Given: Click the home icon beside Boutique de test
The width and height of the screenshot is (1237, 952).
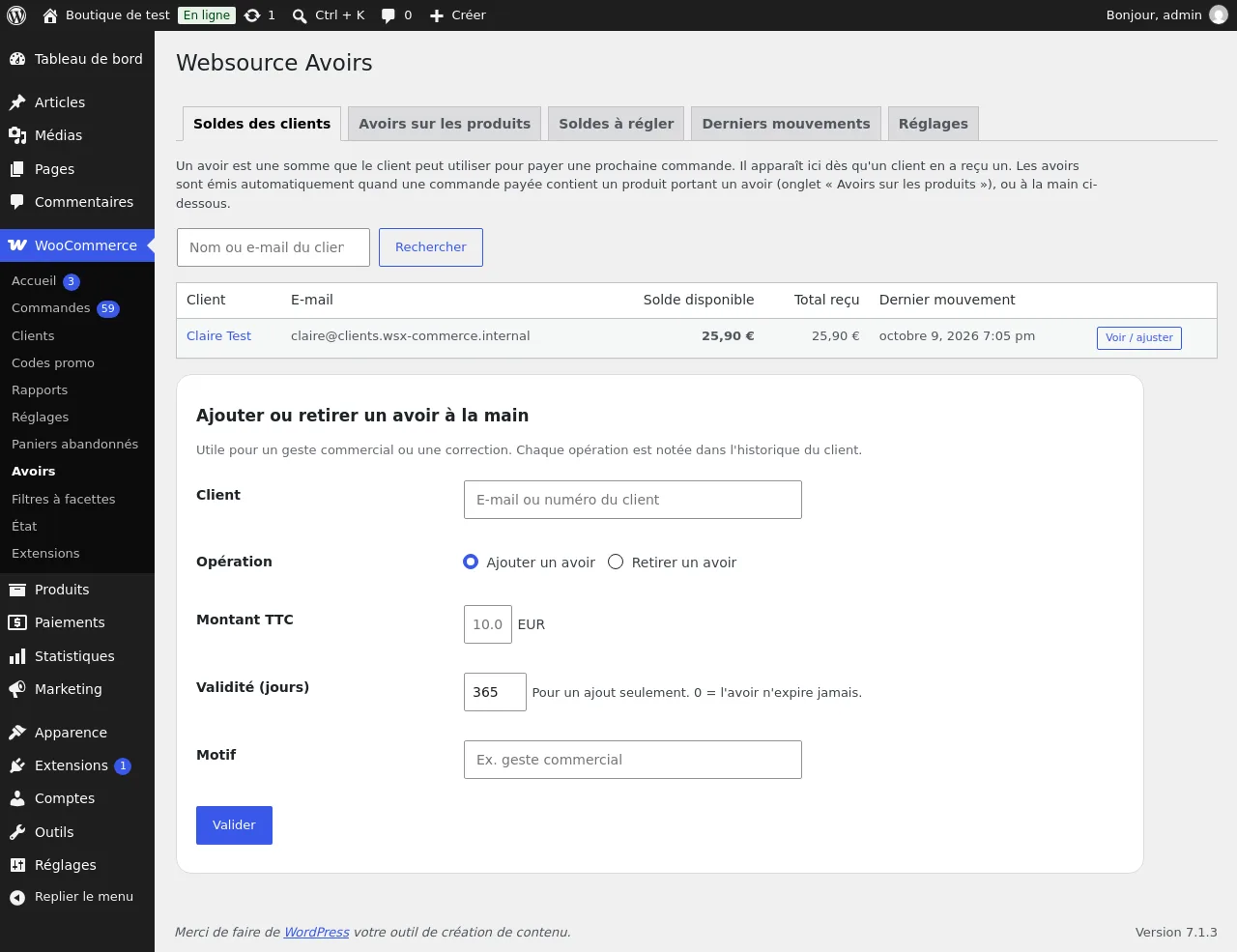Looking at the screenshot, I should (50, 15).
